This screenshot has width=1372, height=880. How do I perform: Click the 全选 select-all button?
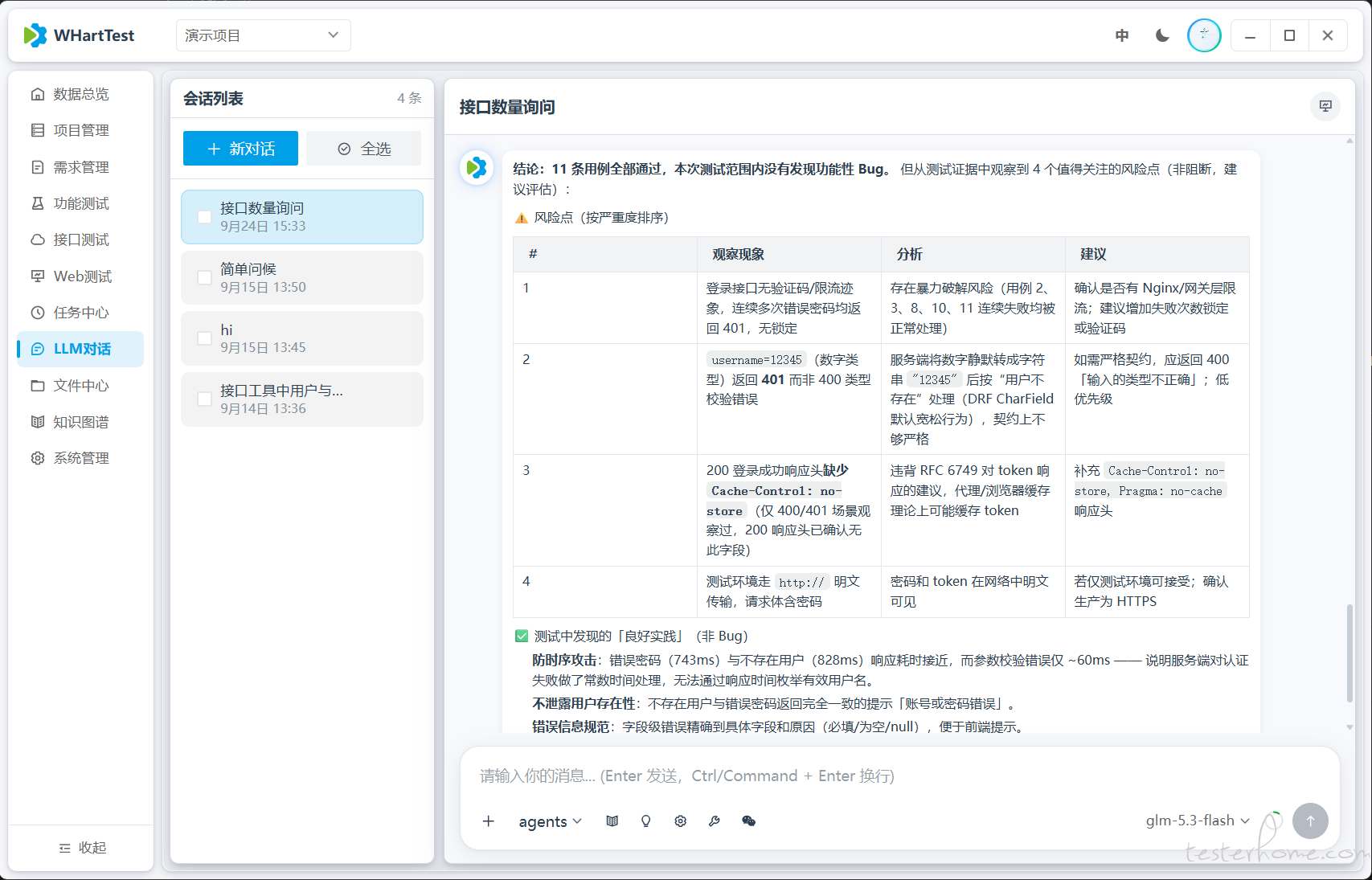[364, 149]
